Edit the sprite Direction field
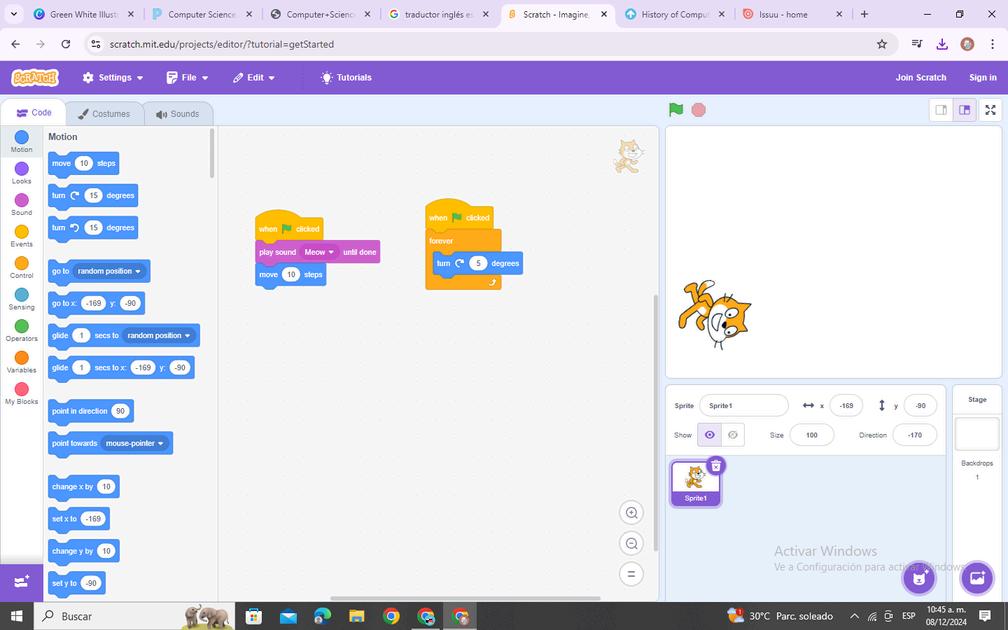 click(914, 435)
